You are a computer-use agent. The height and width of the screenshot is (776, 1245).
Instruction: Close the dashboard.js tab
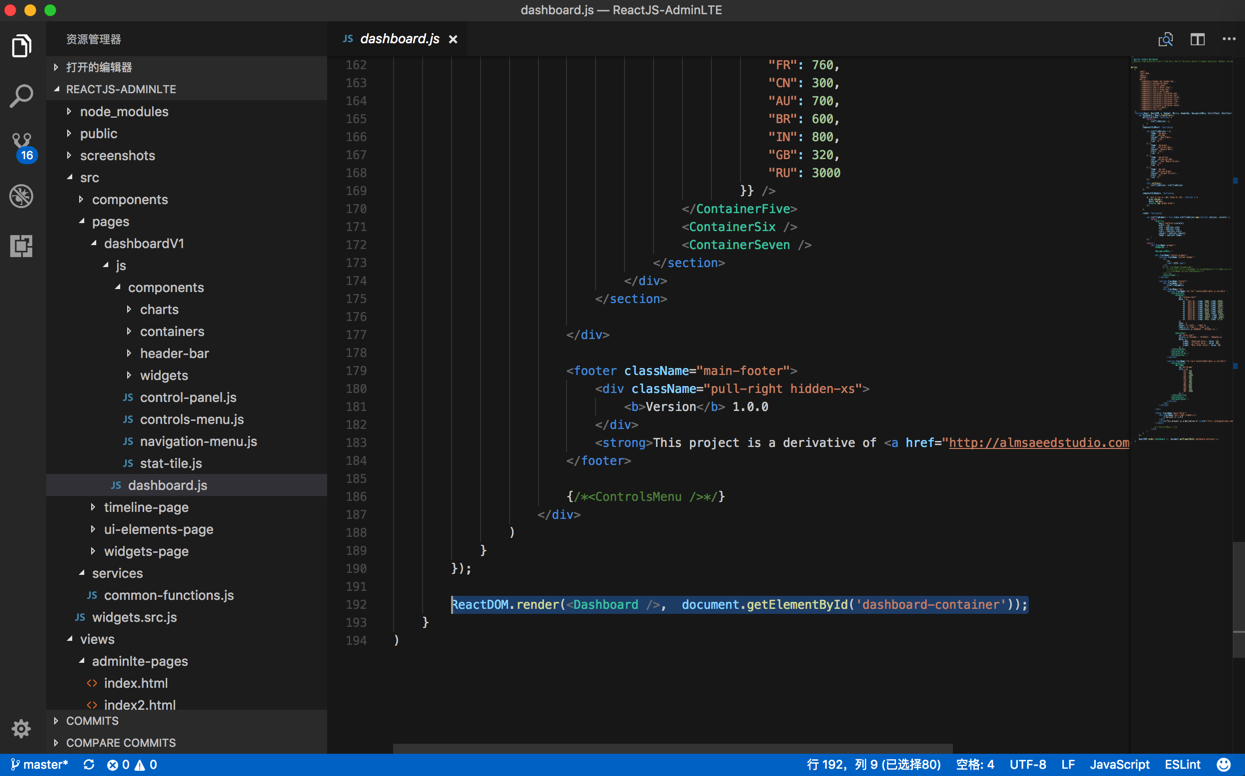tap(453, 39)
